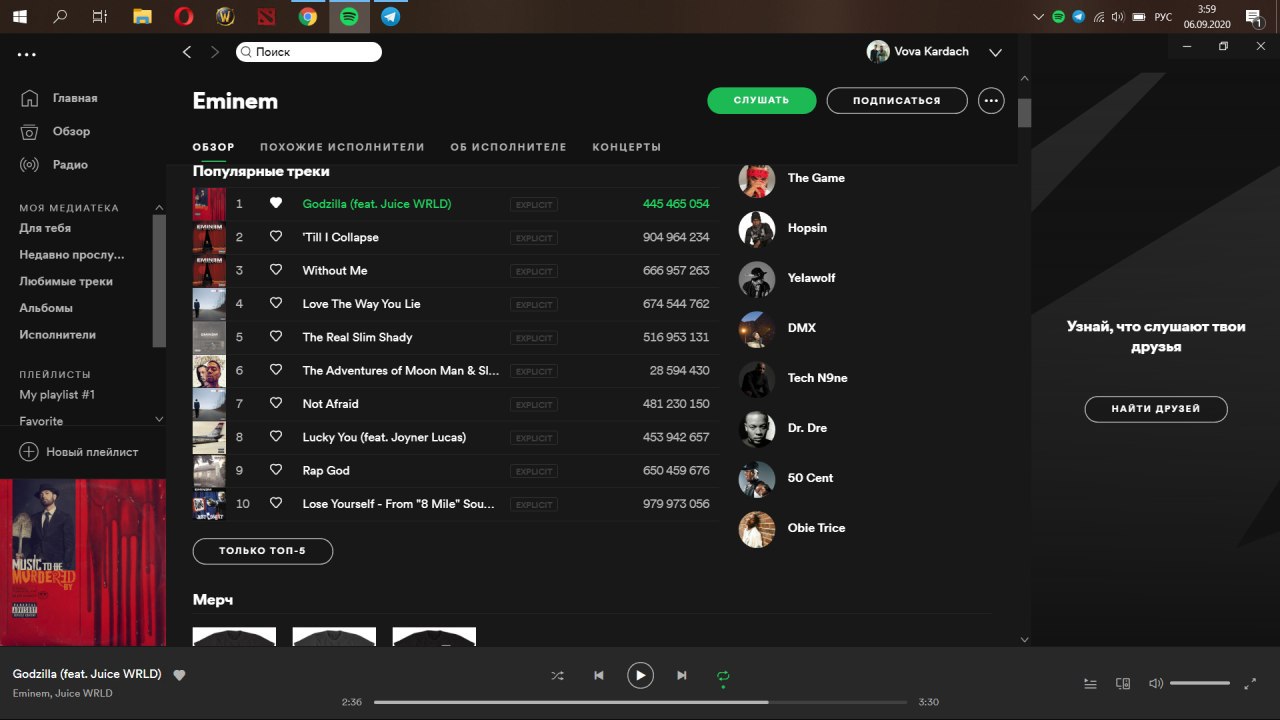Open the three-dots app menu
Image resolution: width=1280 pixels, height=720 pixels.
pyautogui.click(x=26, y=55)
